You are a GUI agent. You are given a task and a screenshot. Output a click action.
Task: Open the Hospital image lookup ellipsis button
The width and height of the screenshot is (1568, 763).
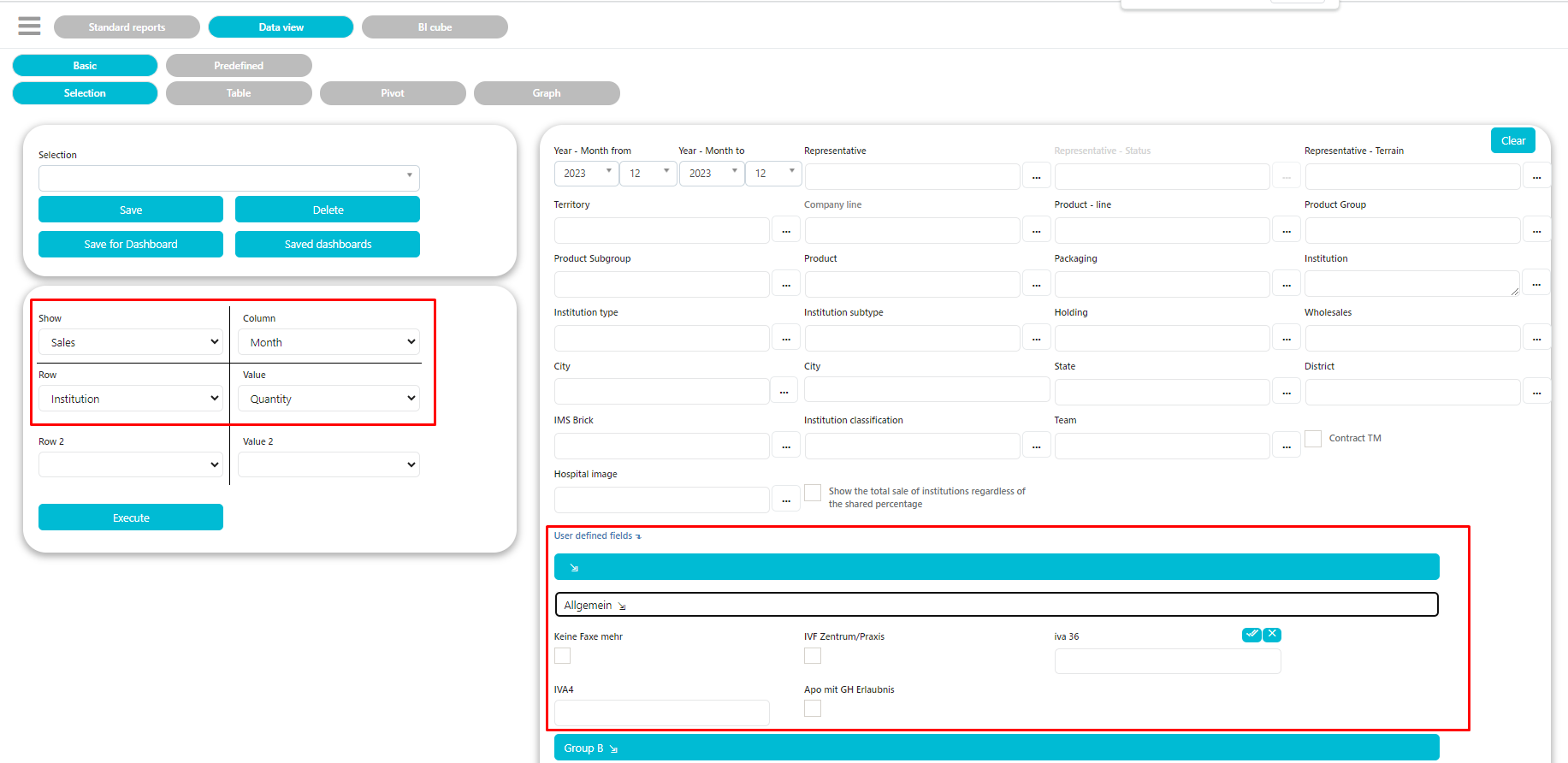tap(785, 500)
